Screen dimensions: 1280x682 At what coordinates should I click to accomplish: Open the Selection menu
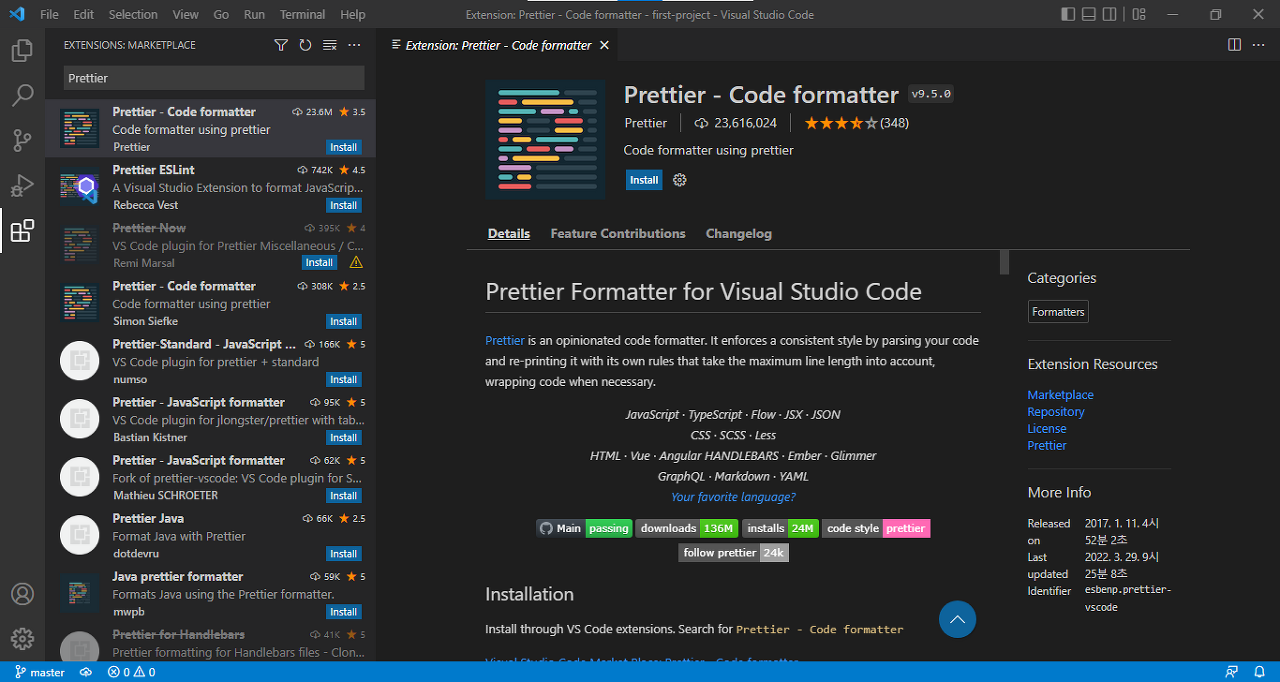point(133,15)
